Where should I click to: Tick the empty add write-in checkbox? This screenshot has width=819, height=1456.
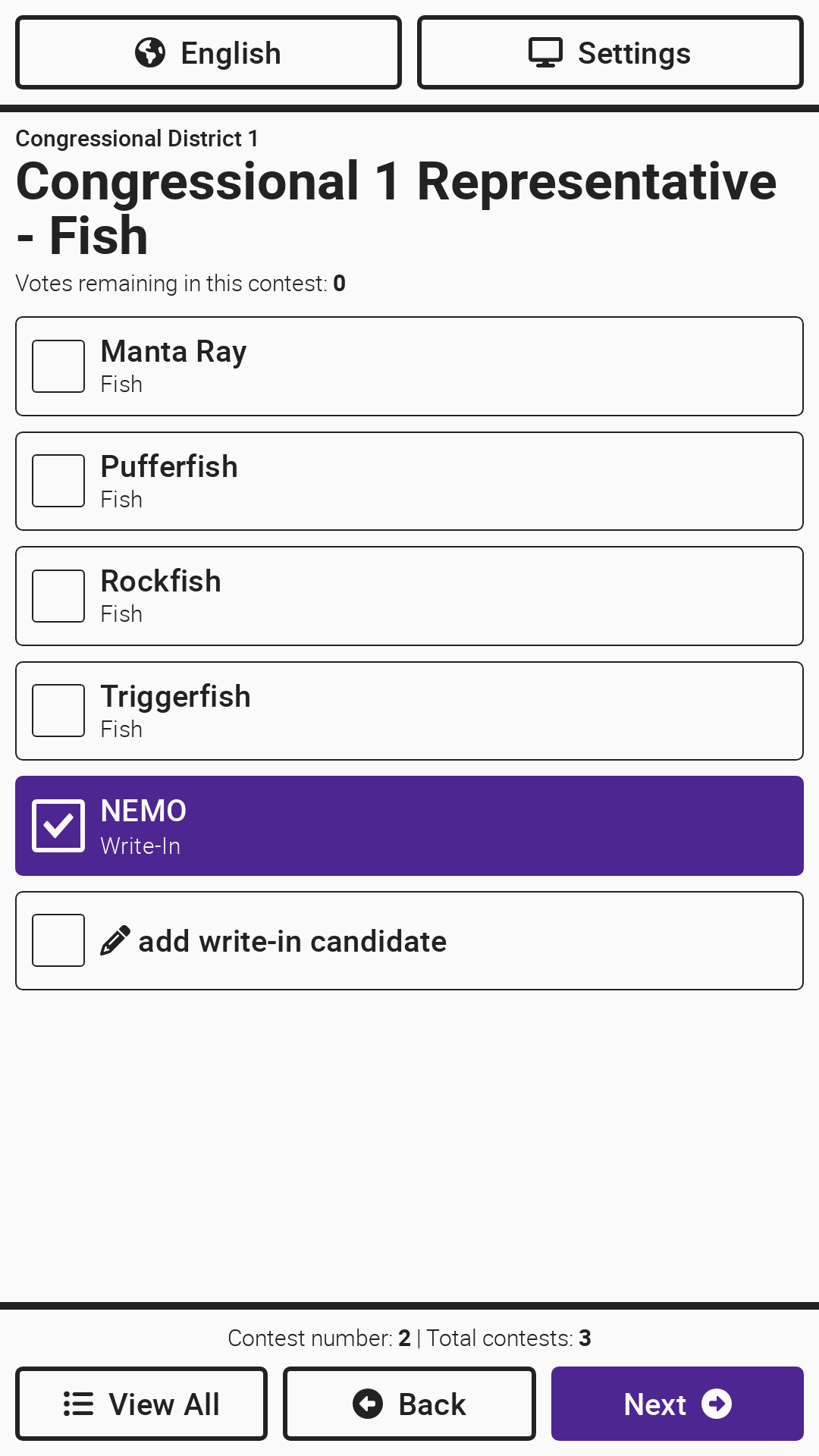[58, 940]
